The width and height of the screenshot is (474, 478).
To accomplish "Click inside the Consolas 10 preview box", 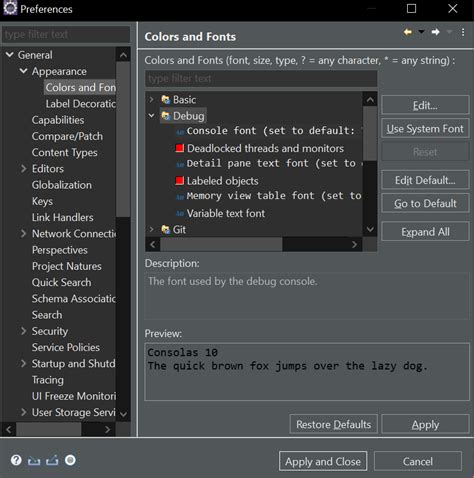I will coord(307,372).
